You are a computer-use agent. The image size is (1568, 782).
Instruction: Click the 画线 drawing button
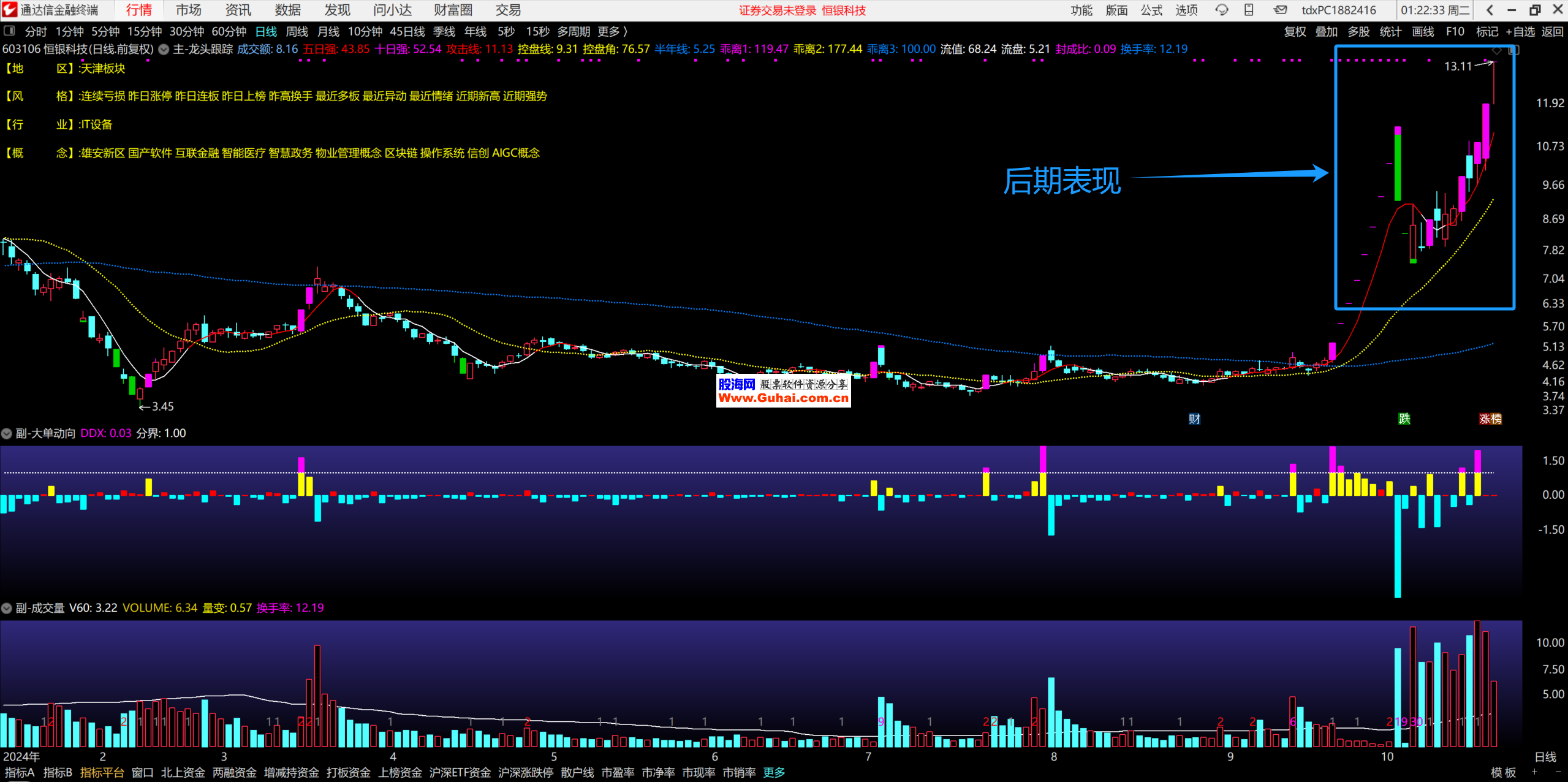1422,31
